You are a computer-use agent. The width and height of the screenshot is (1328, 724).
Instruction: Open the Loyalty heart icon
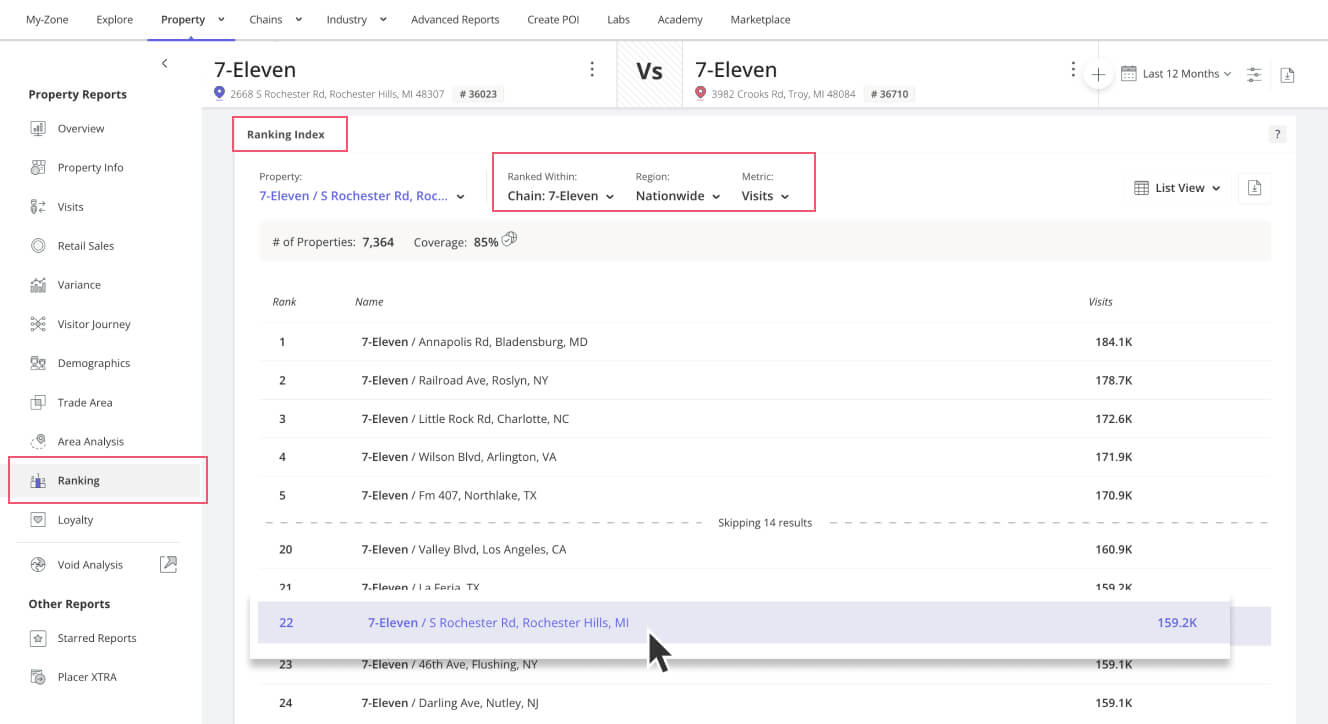(x=38, y=520)
